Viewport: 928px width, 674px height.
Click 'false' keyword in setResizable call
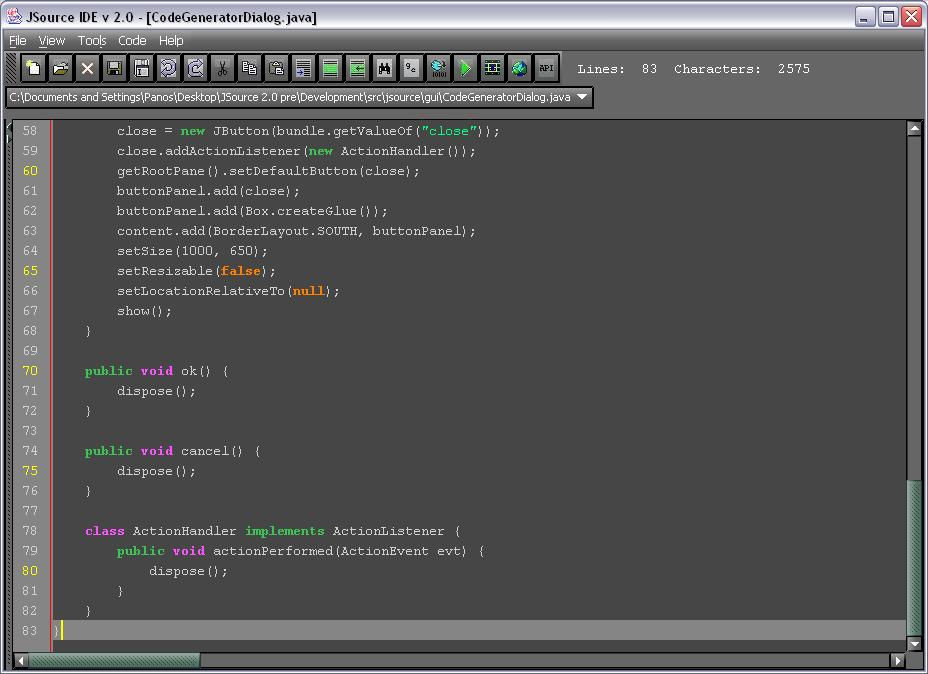tap(241, 270)
